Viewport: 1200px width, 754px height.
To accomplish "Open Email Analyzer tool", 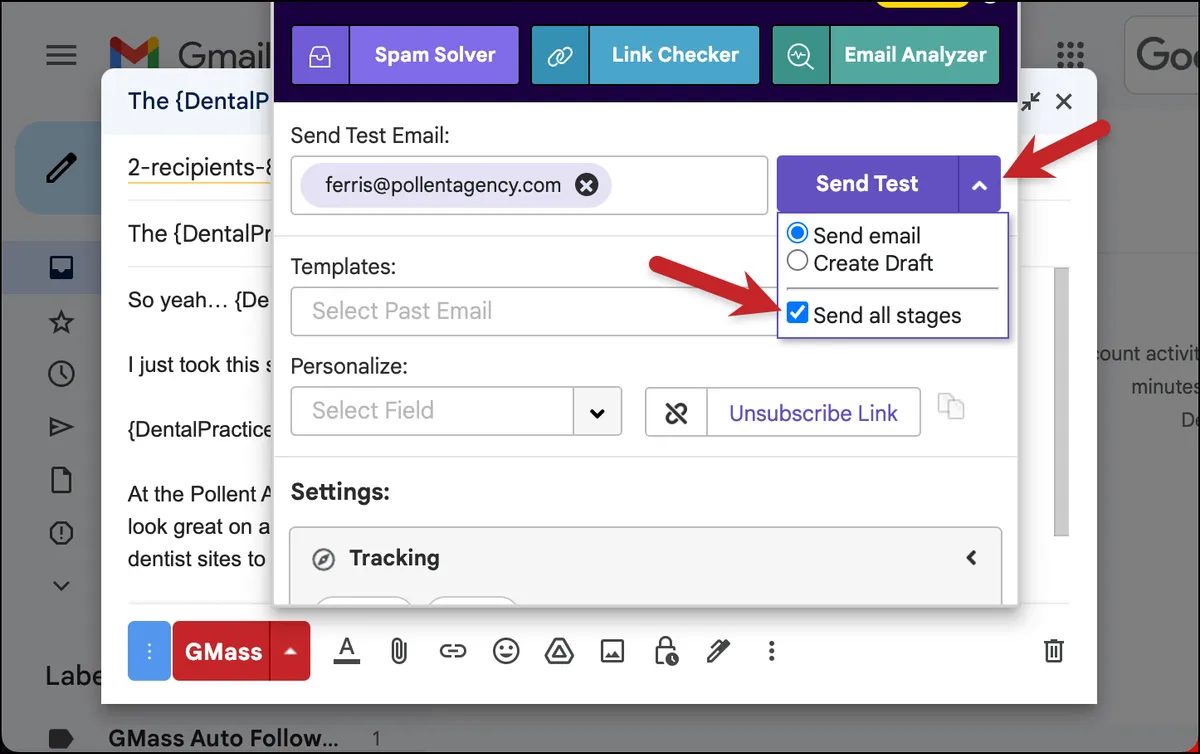I will (x=915, y=55).
